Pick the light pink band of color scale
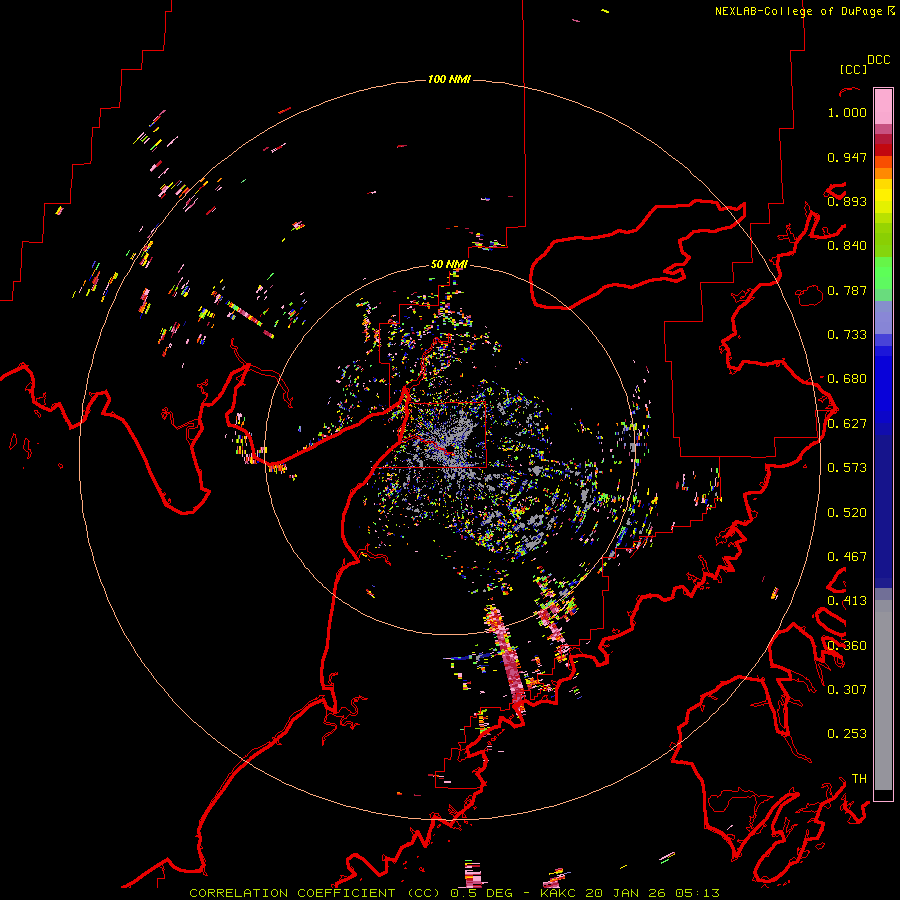 (883, 106)
